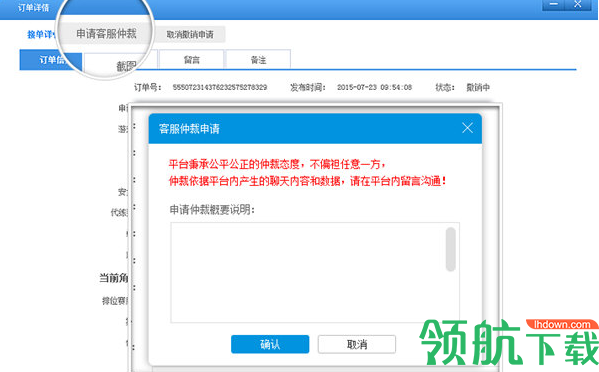This screenshot has height=372, width=599.
Task: Click the 订单号 label
Action: pyautogui.click(x=148, y=87)
